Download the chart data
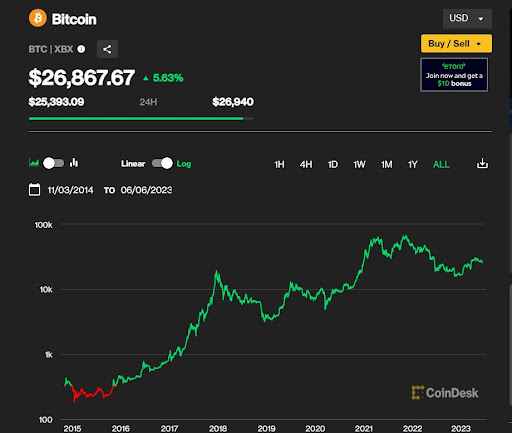 [x=482, y=163]
